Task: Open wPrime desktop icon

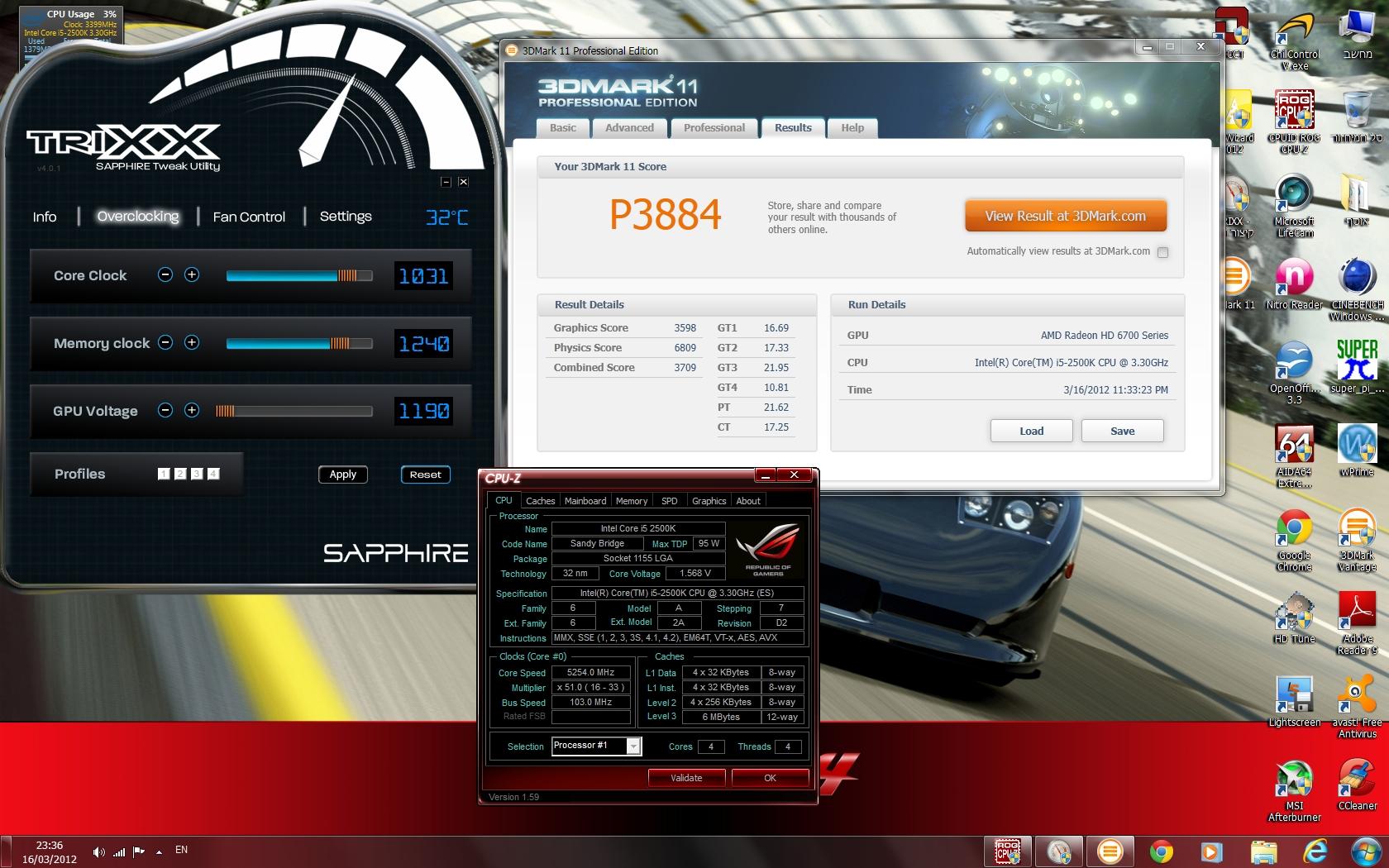Action: click(x=1358, y=451)
